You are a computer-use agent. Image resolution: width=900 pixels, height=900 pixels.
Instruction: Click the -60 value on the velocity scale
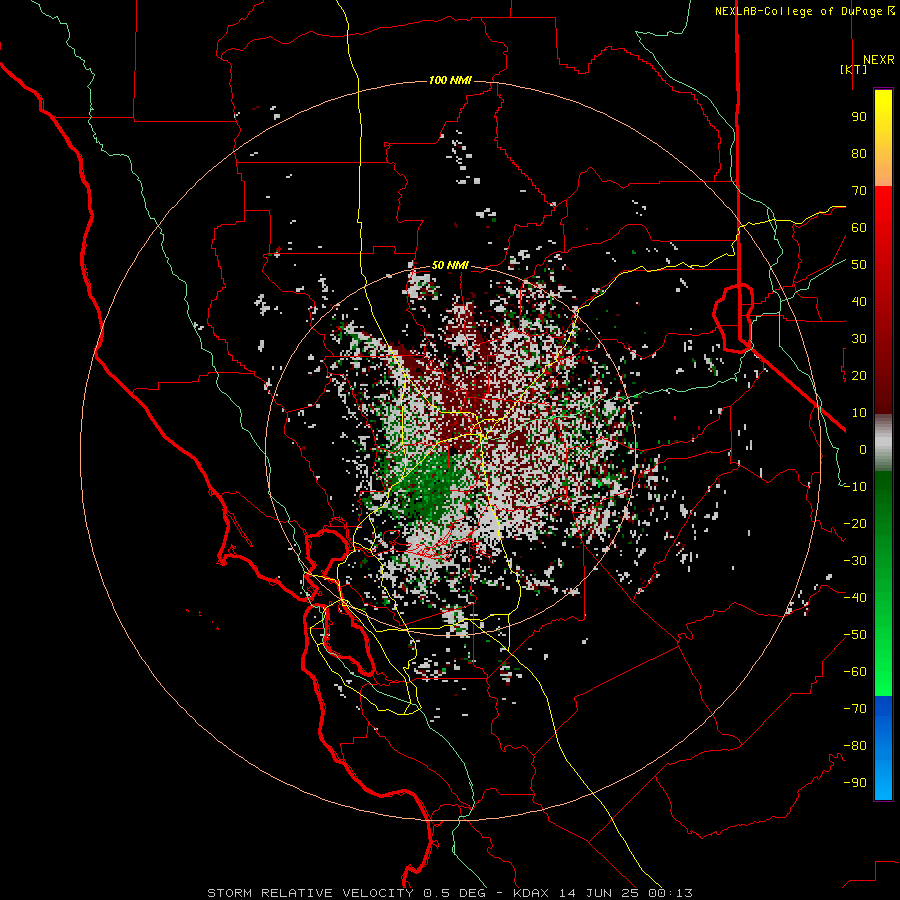pyautogui.click(x=855, y=672)
